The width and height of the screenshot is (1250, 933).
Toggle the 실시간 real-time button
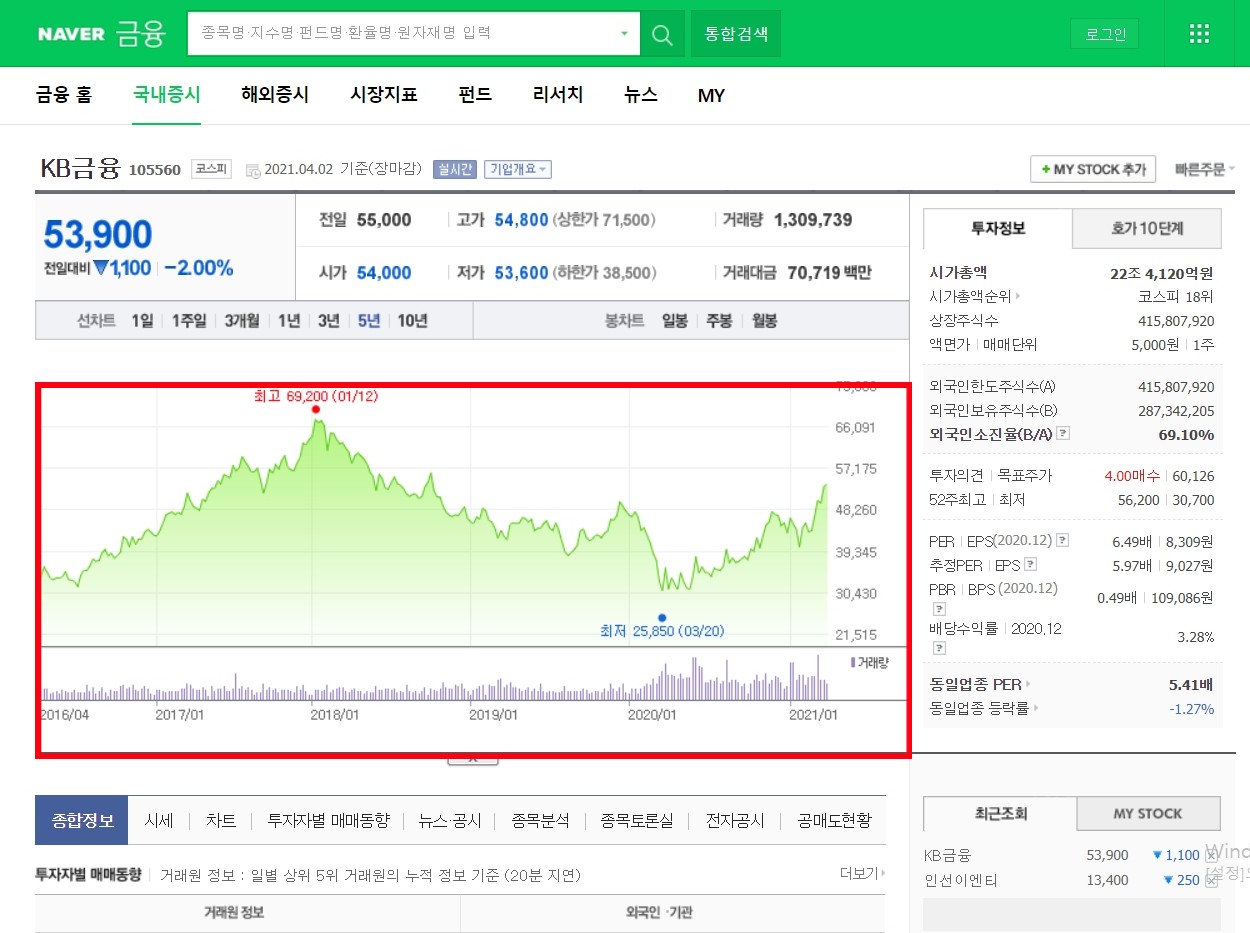pos(455,169)
